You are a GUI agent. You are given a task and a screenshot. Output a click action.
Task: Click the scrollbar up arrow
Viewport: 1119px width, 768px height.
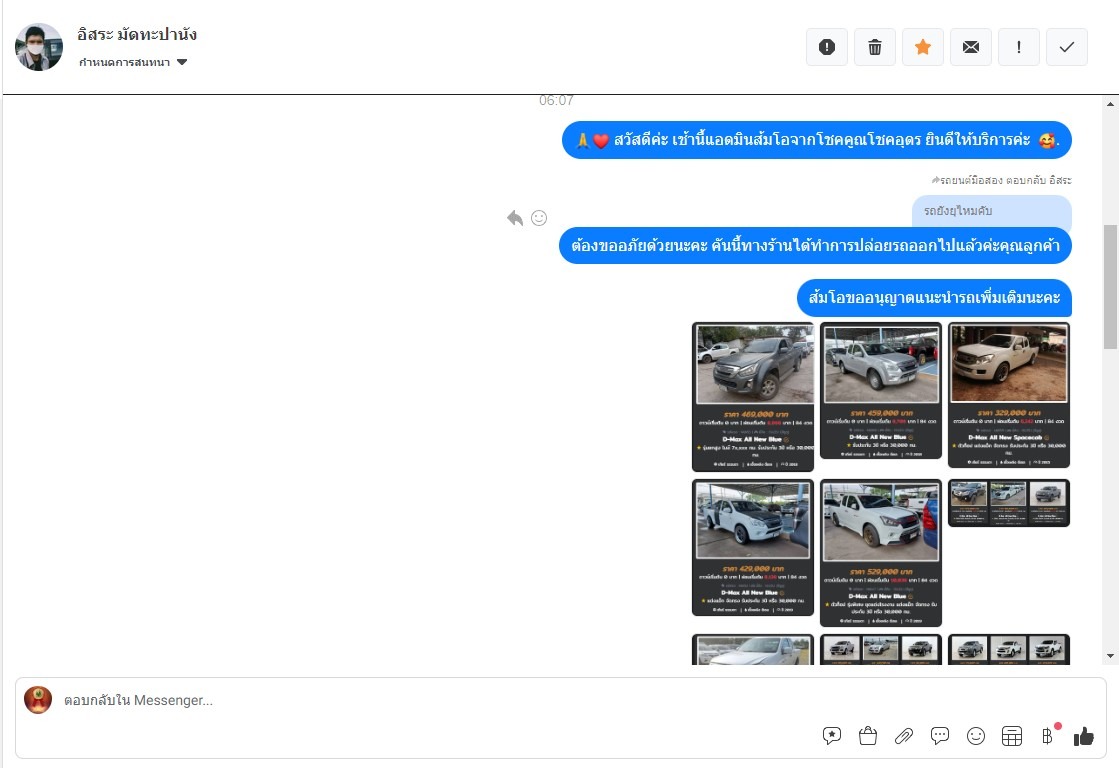coord(1110,103)
